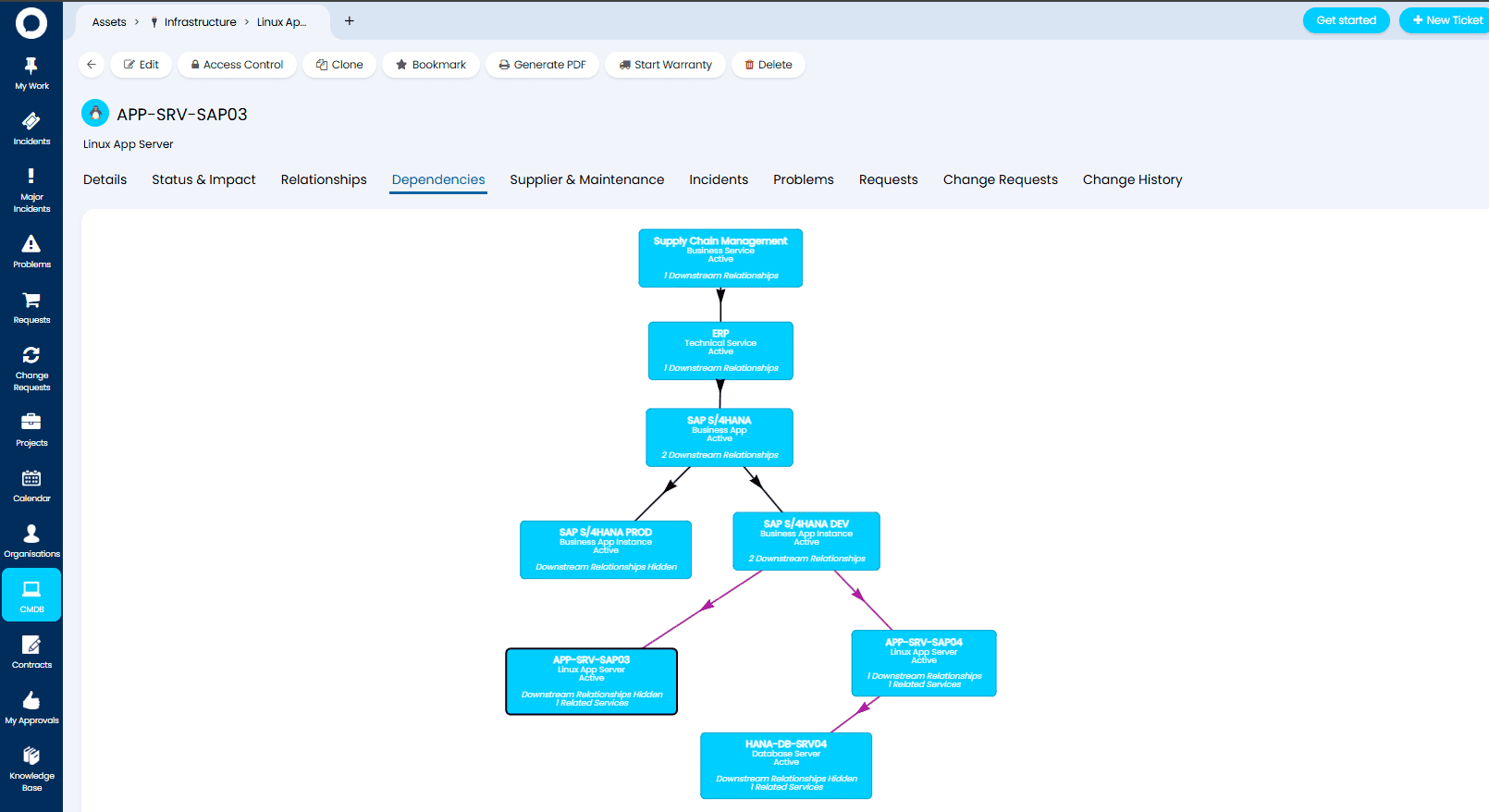Click the Linux Ap... breadcrumb
This screenshot has height=812, width=1489.
[x=281, y=21]
